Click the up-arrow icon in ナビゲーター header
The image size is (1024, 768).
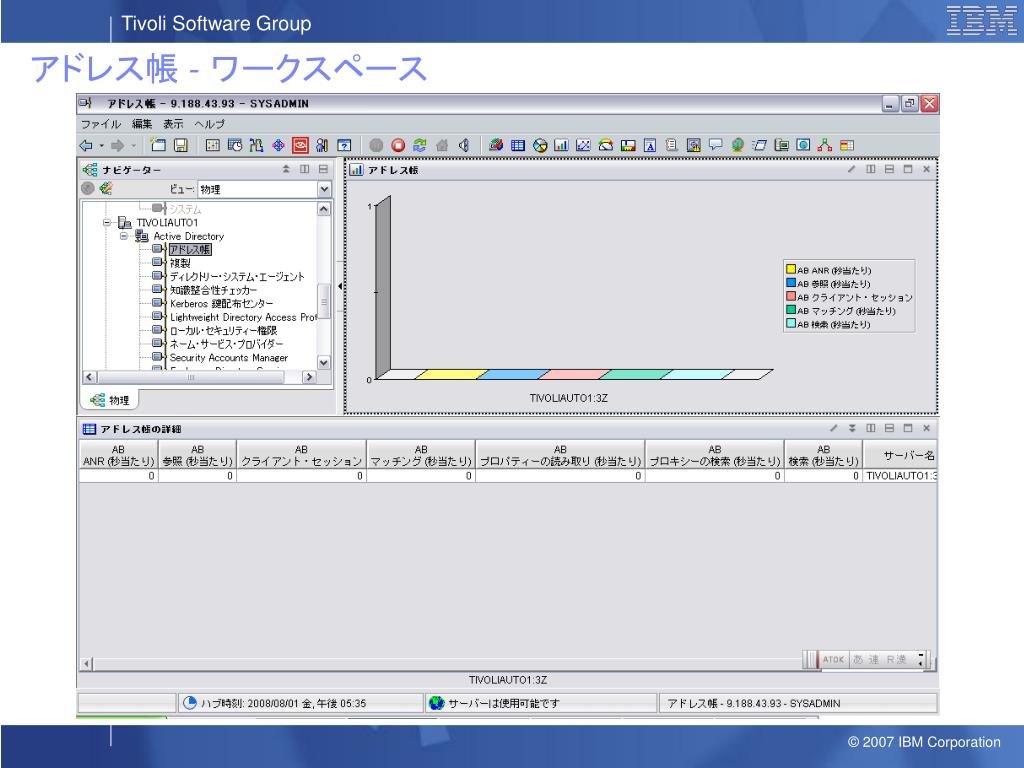coord(286,169)
